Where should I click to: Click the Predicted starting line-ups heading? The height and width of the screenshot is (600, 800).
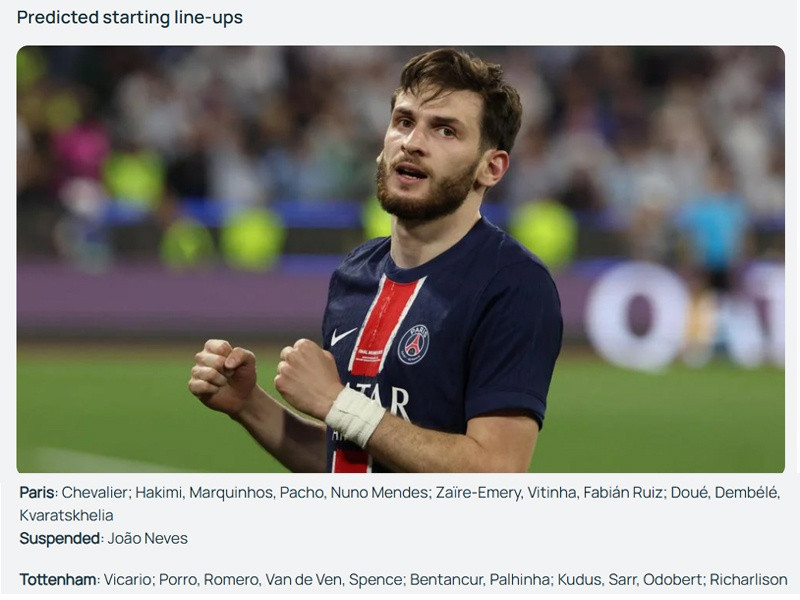[x=130, y=17]
